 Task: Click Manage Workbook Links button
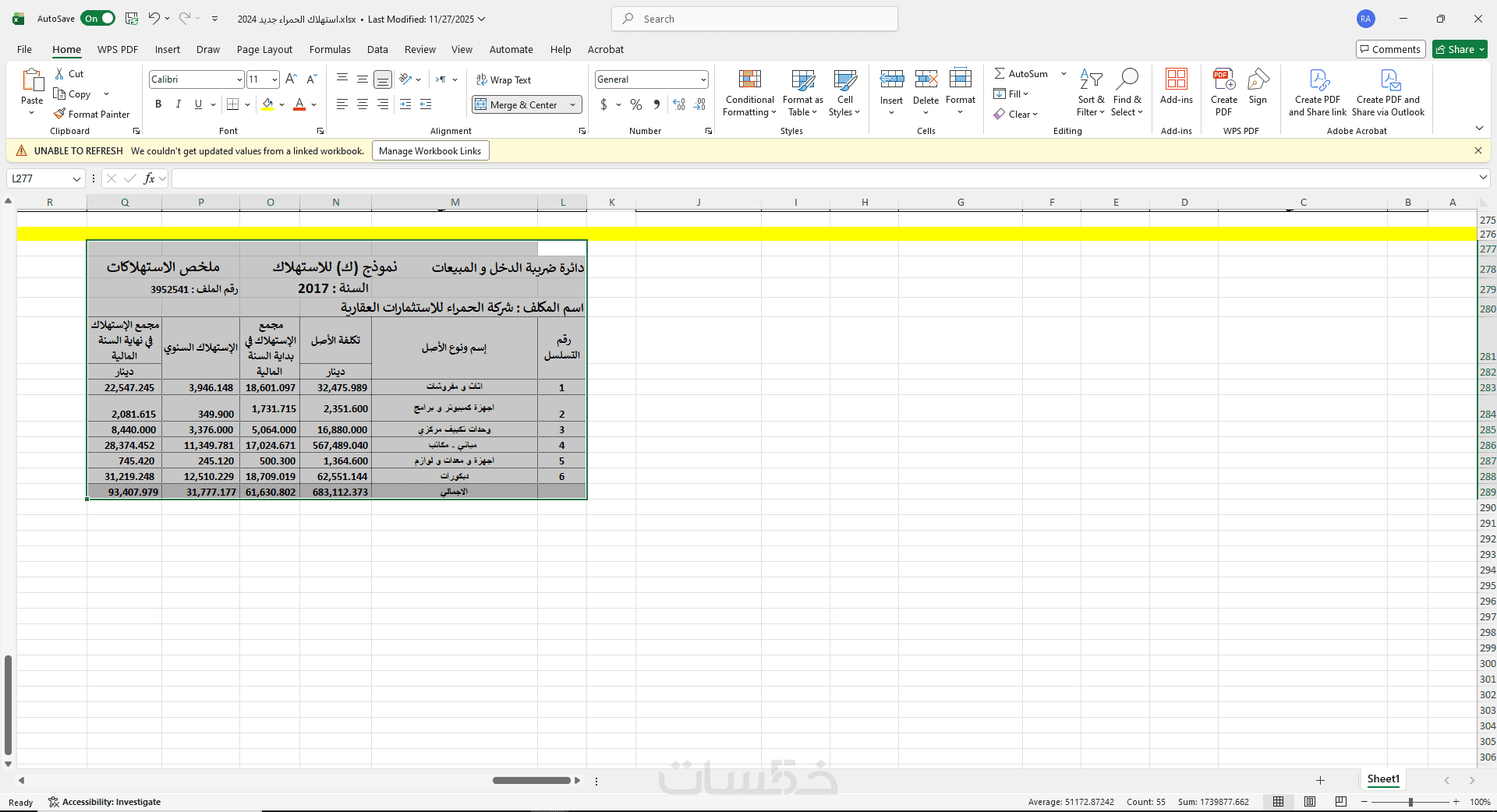(430, 151)
